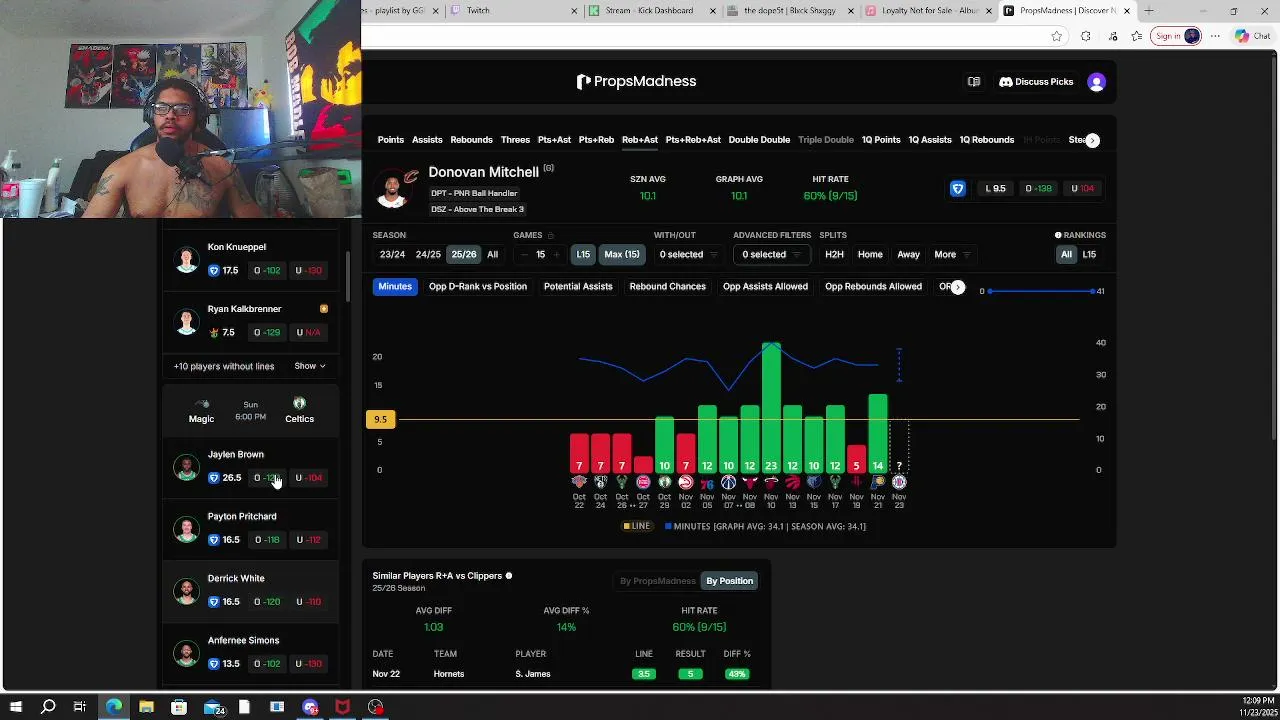Open the browser favorites list icon
Viewport: 1280px width, 720px height.
[1137, 36]
